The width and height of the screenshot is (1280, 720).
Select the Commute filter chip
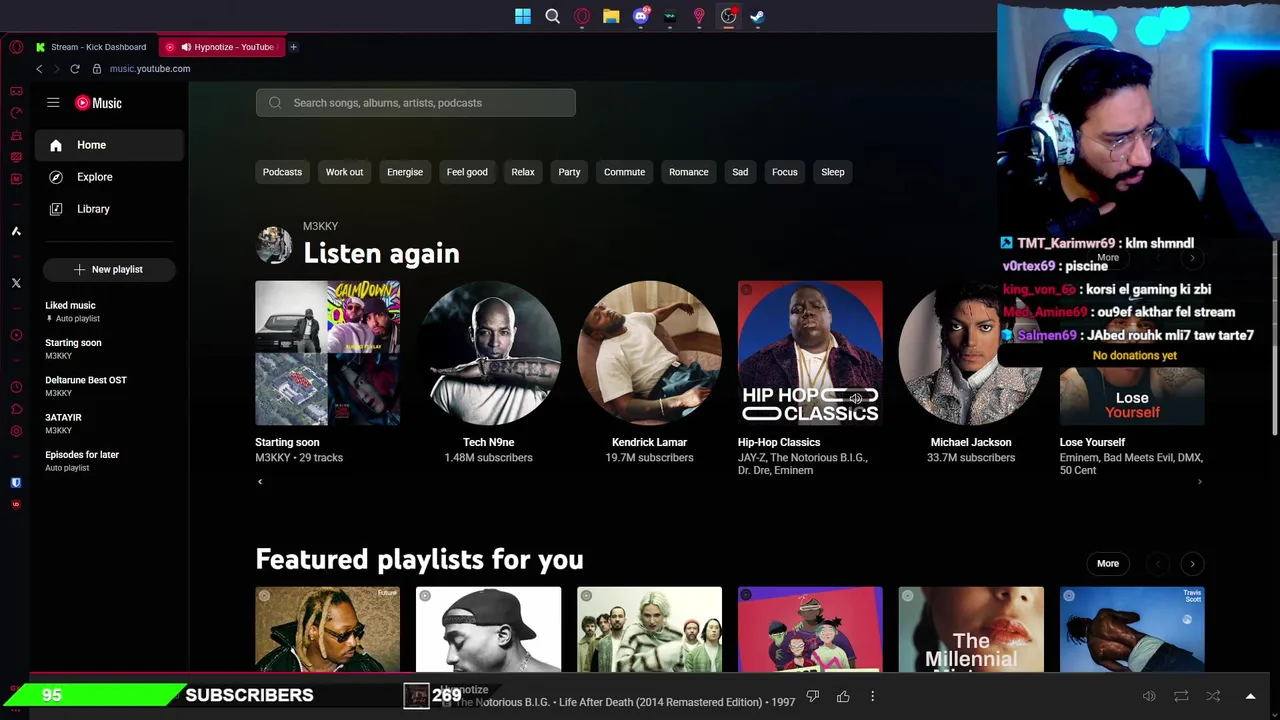pos(624,172)
